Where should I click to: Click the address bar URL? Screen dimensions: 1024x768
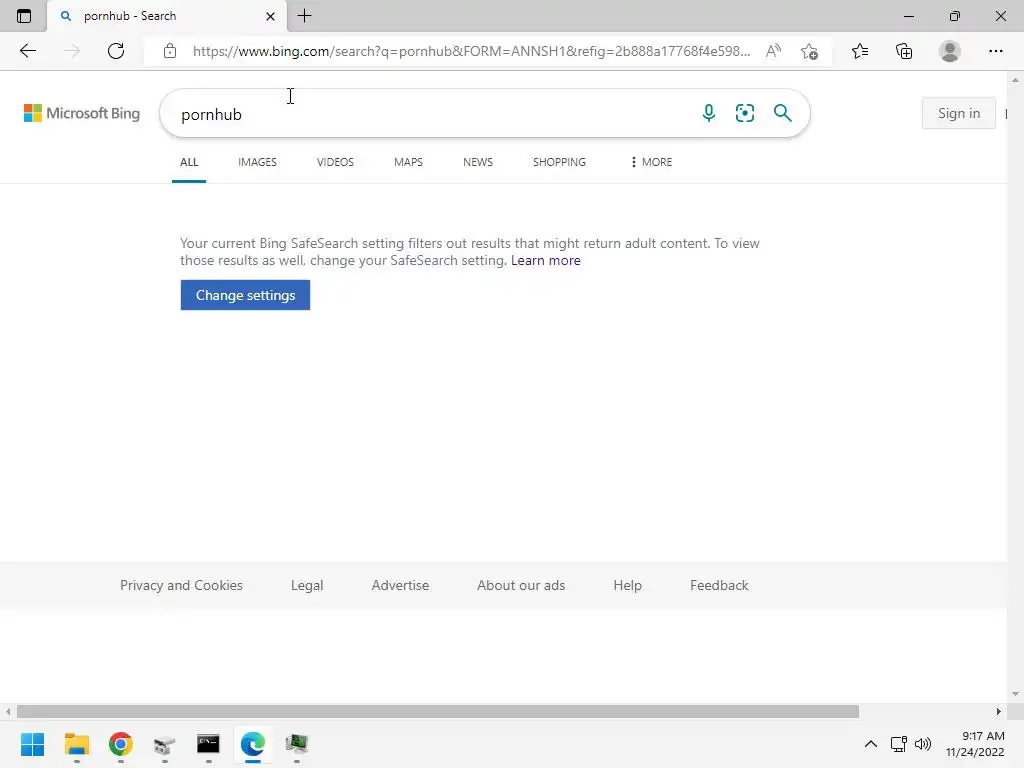coord(471,51)
